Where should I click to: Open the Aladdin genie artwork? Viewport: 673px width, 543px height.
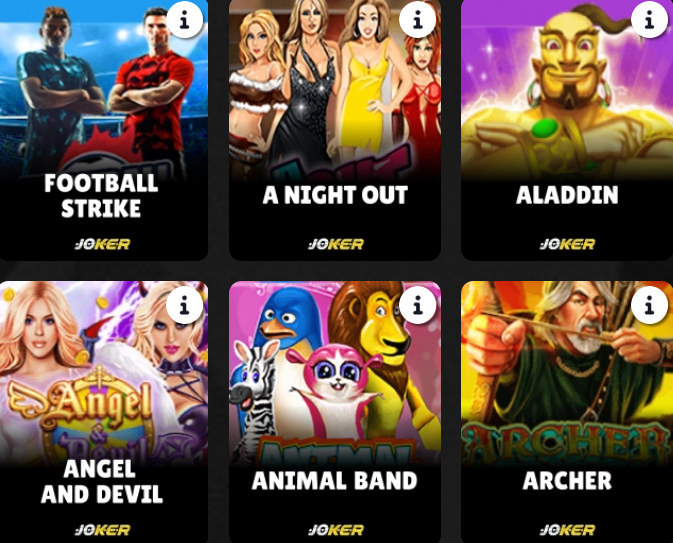point(567,90)
